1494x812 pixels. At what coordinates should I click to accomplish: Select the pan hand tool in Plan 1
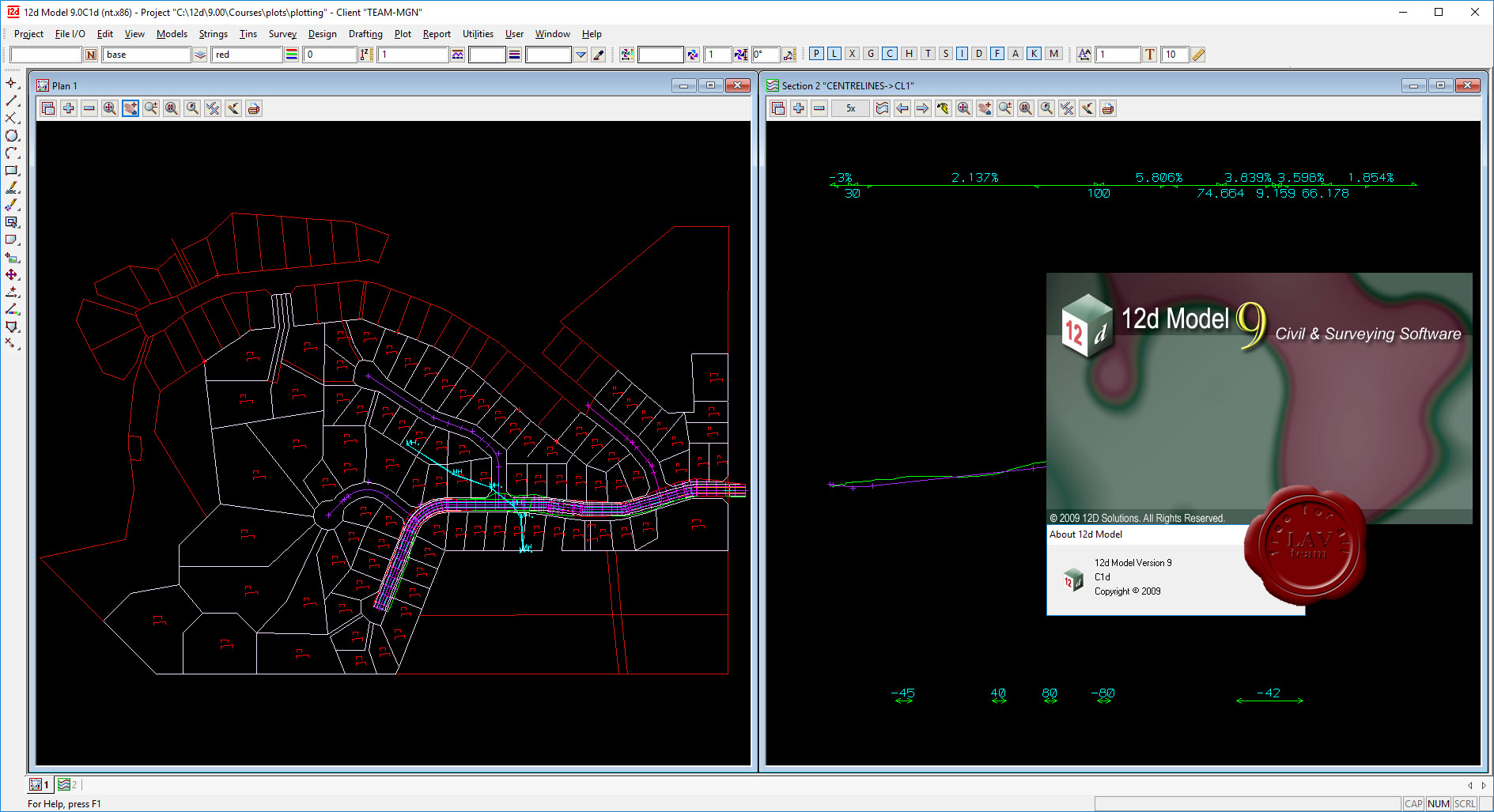pos(130,108)
